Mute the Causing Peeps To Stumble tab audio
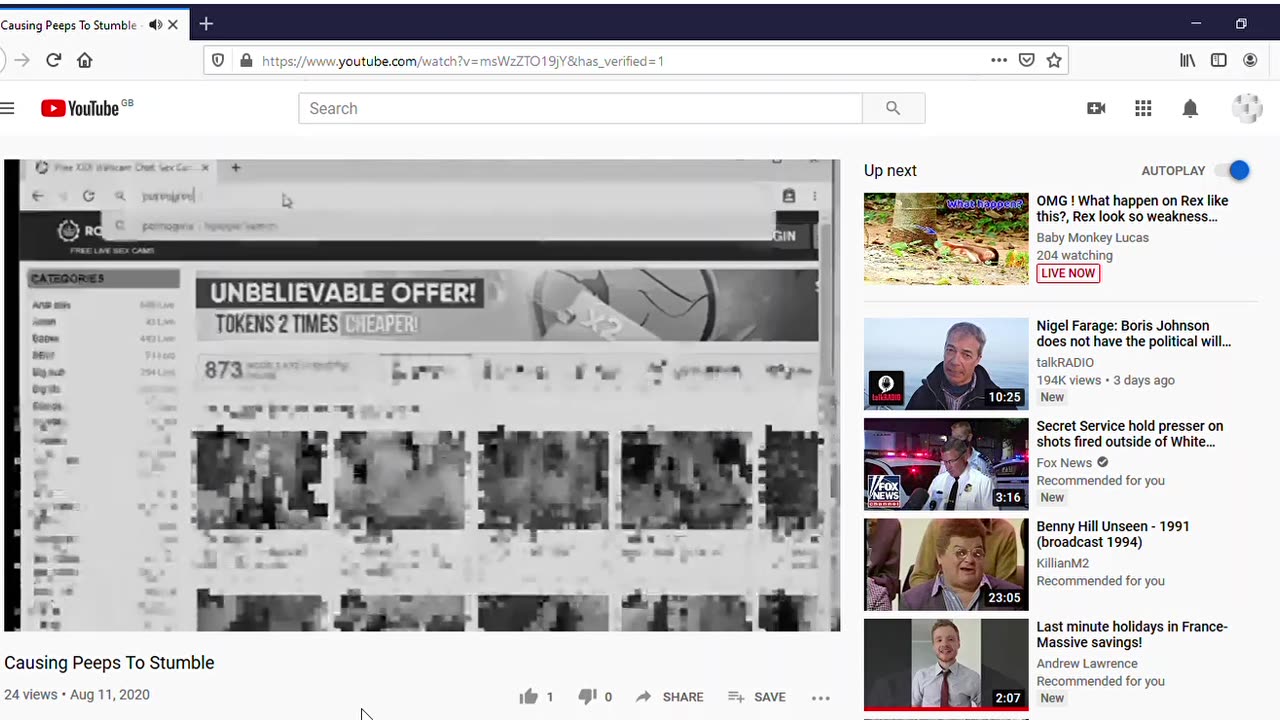This screenshot has height=720, width=1280. pyautogui.click(x=155, y=25)
